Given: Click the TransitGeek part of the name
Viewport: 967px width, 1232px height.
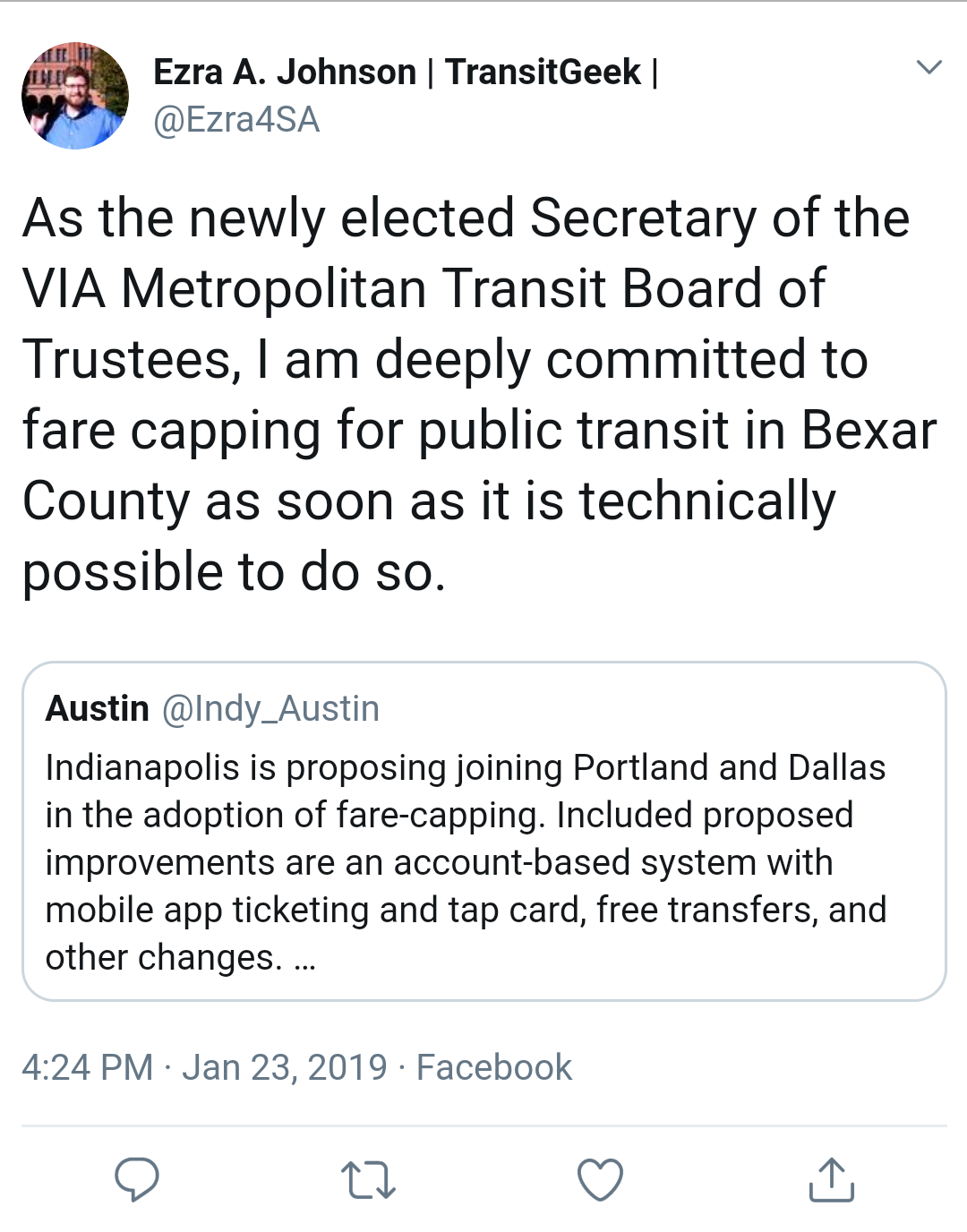Looking at the screenshot, I should 543,73.
